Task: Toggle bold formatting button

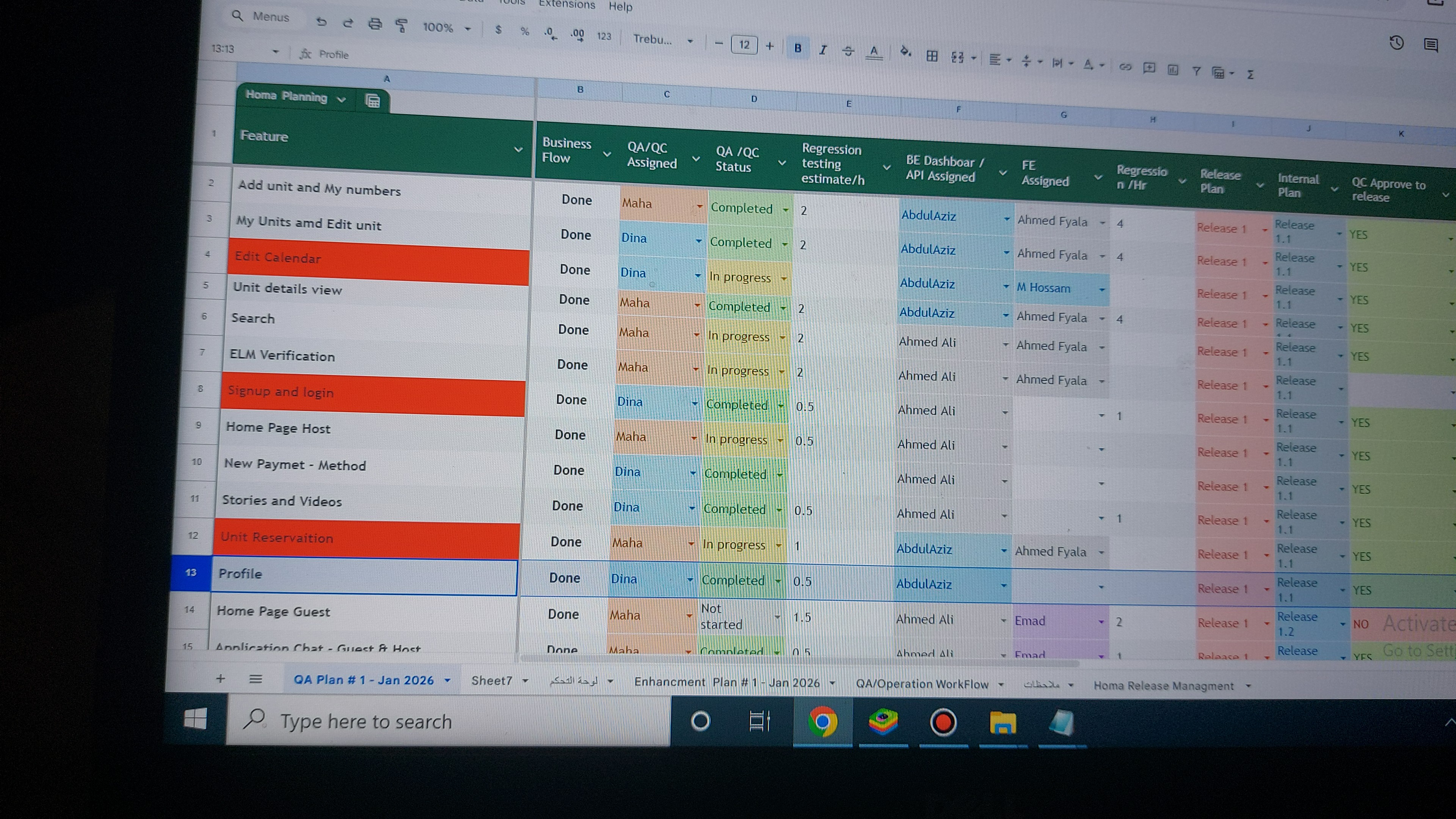Action: (x=797, y=48)
